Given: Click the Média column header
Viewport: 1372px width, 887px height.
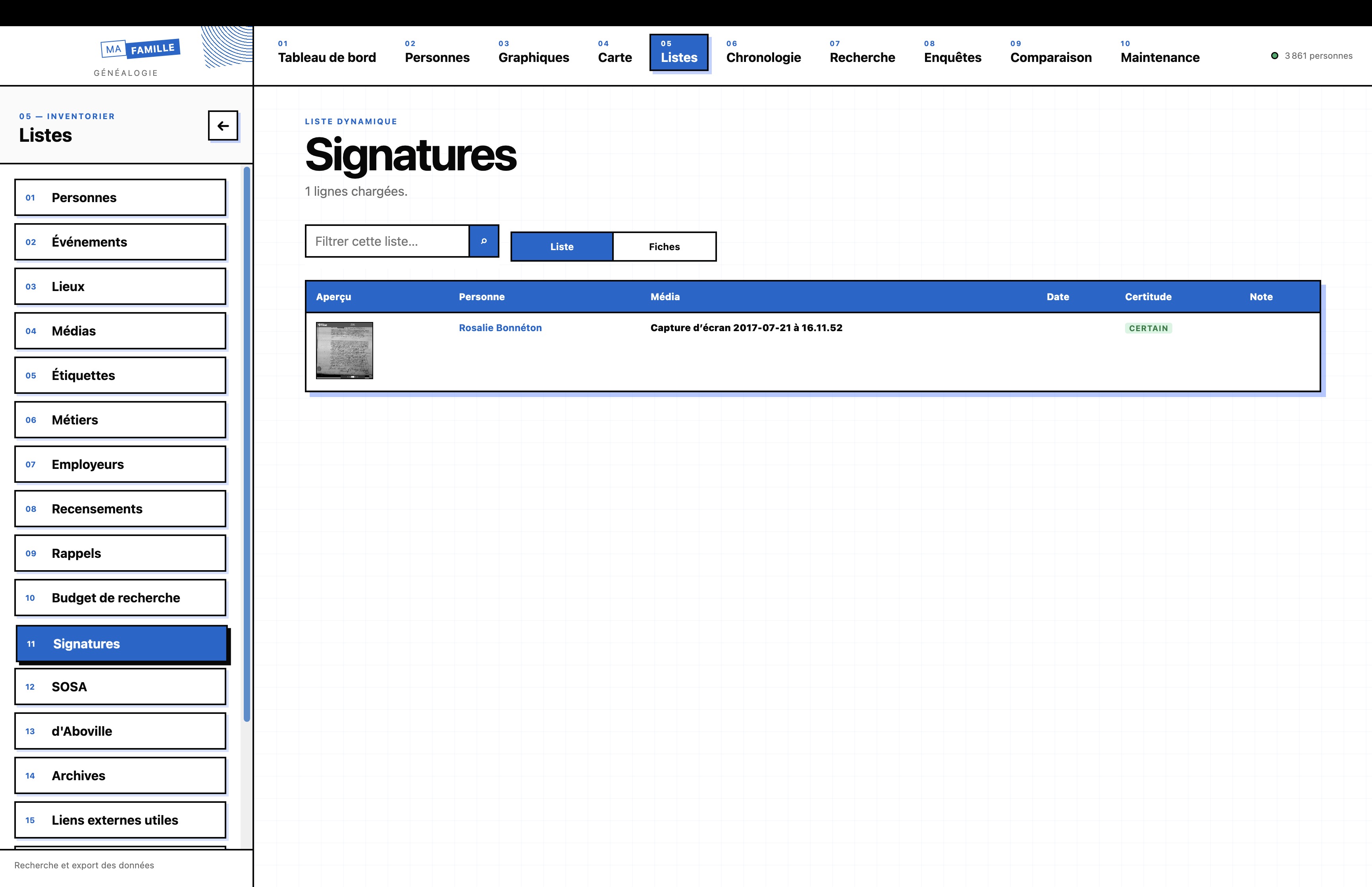Looking at the screenshot, I should point(665,297).
